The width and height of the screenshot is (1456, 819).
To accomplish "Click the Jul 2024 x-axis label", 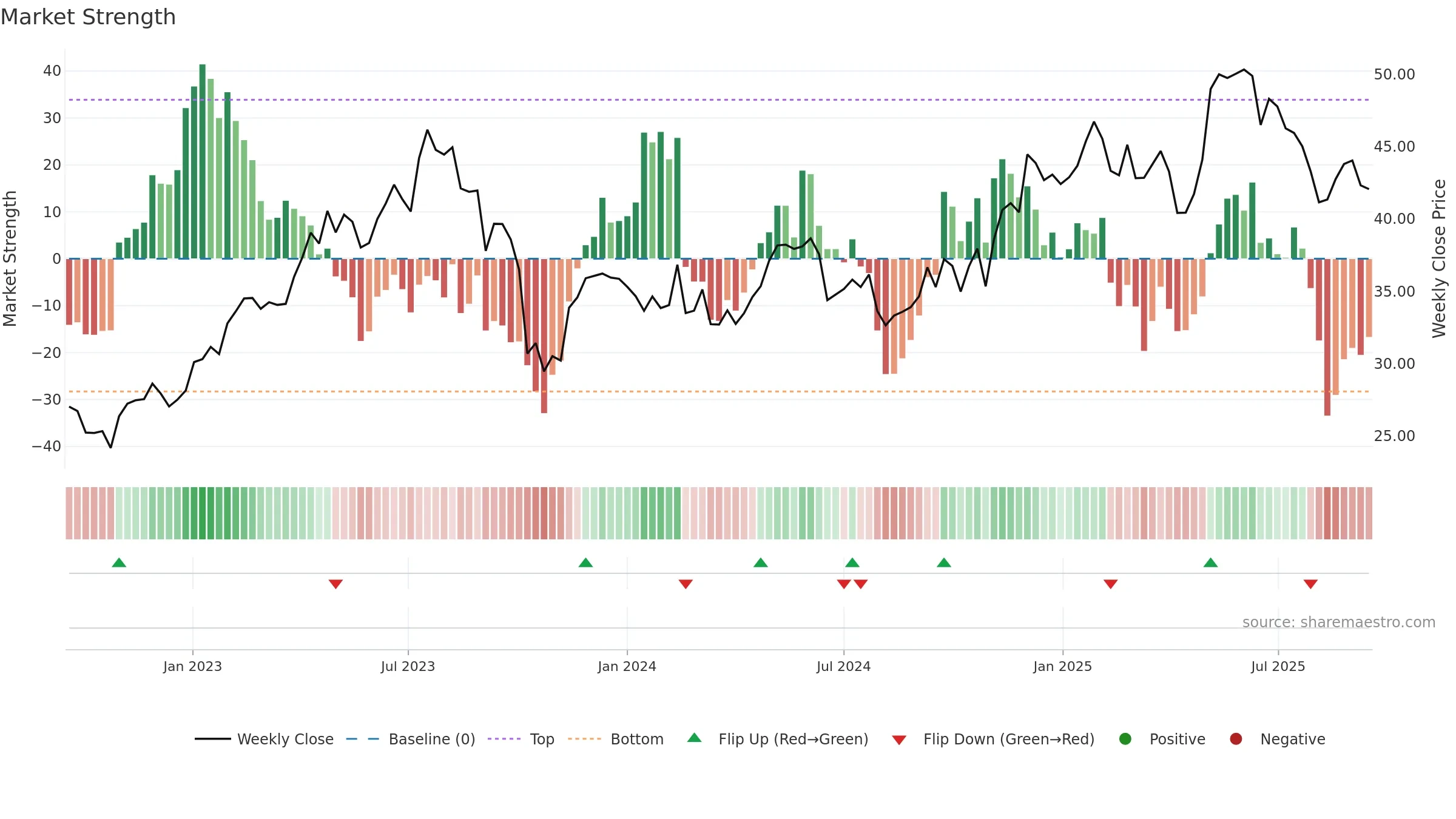I will pyautogui.click(x=843, y=666).
